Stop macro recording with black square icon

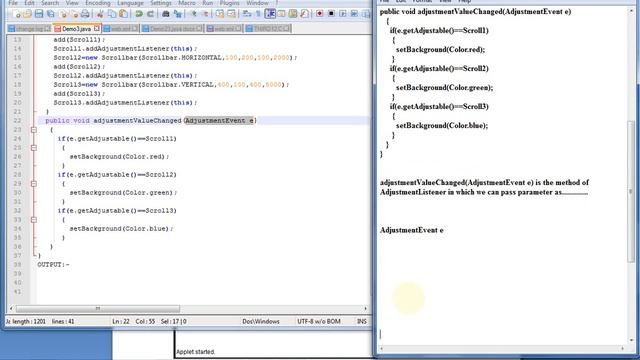(x=331, y=14)
